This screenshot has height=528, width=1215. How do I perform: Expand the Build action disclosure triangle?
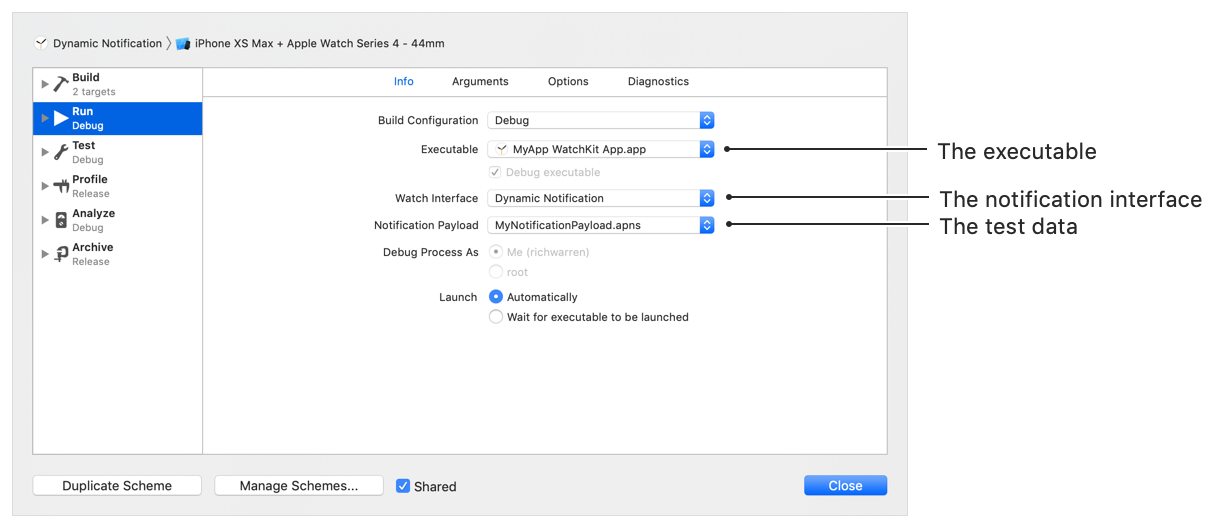coord(44,84)
